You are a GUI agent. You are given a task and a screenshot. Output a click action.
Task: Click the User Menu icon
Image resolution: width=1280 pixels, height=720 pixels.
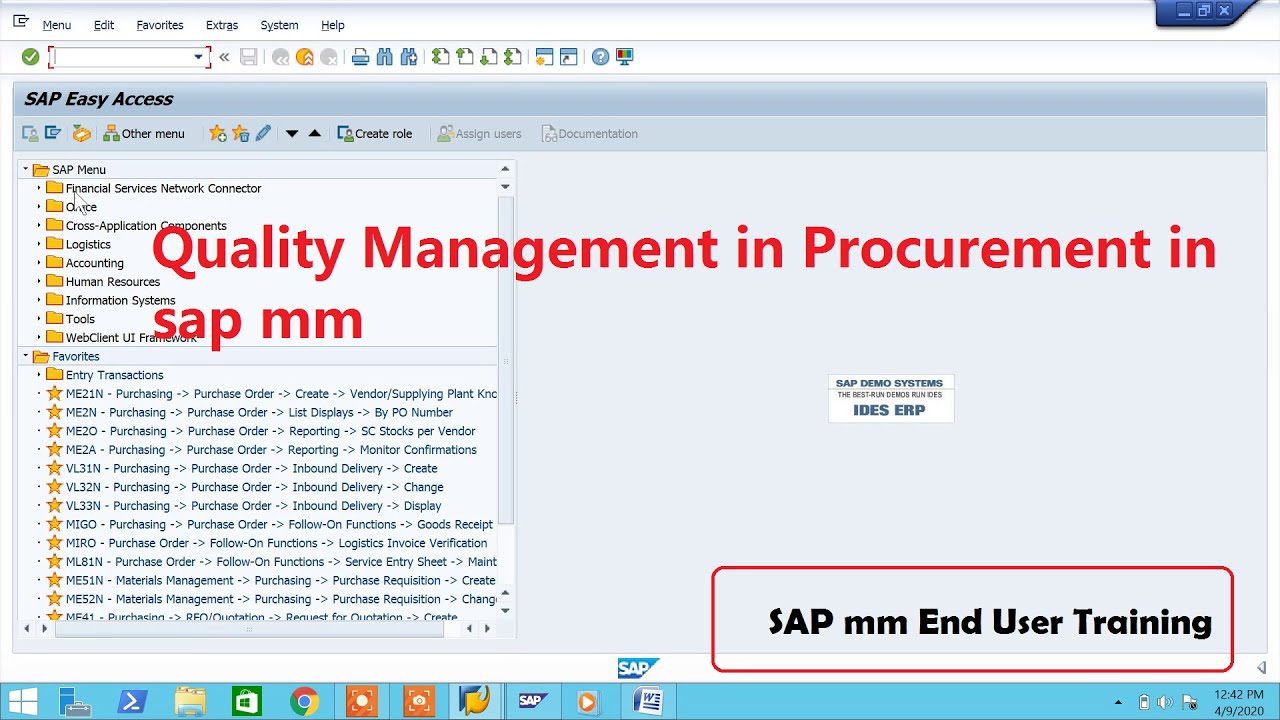click(x=30, y=133)
